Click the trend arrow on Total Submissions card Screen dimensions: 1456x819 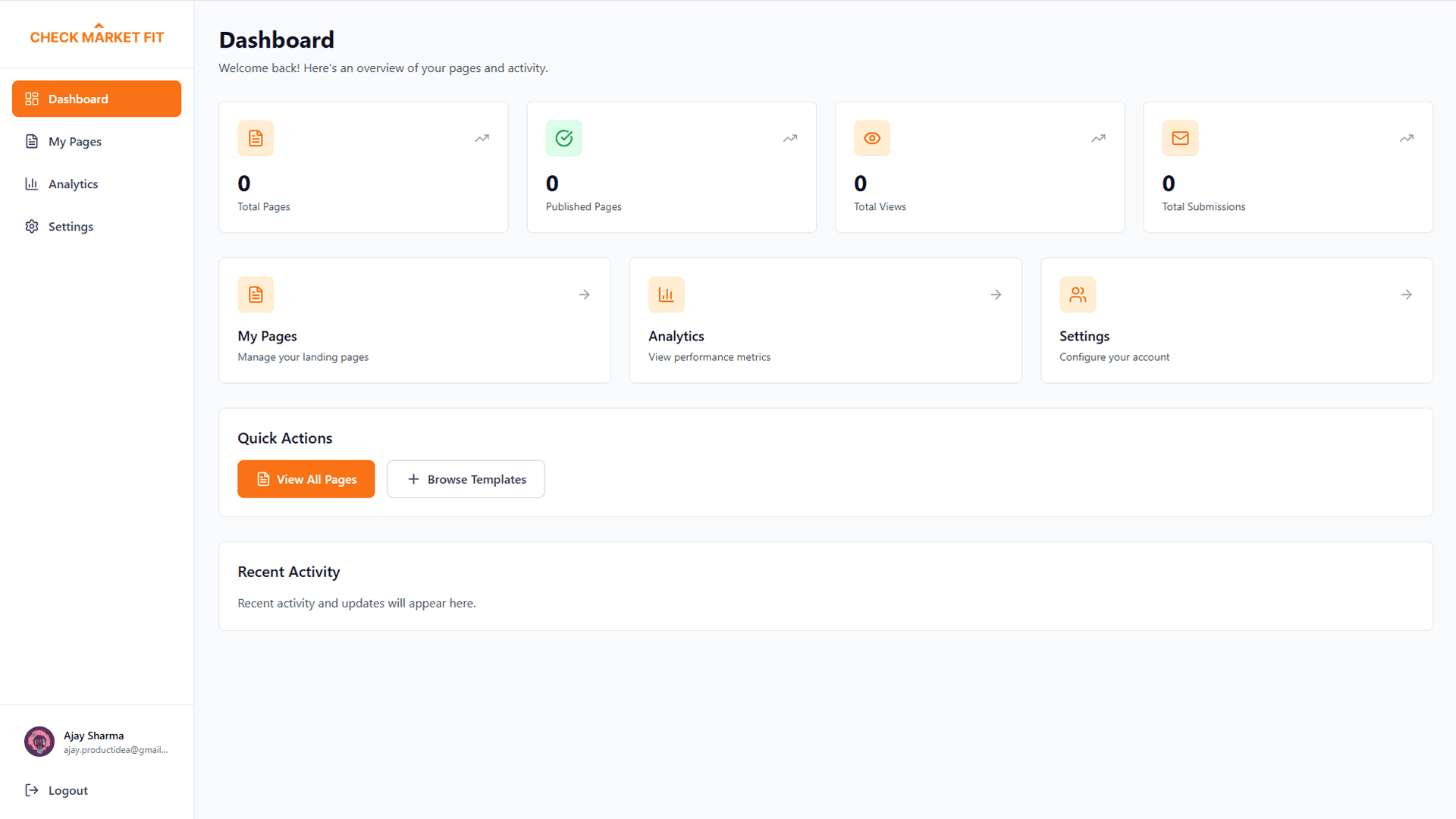tap(1407, 138)
